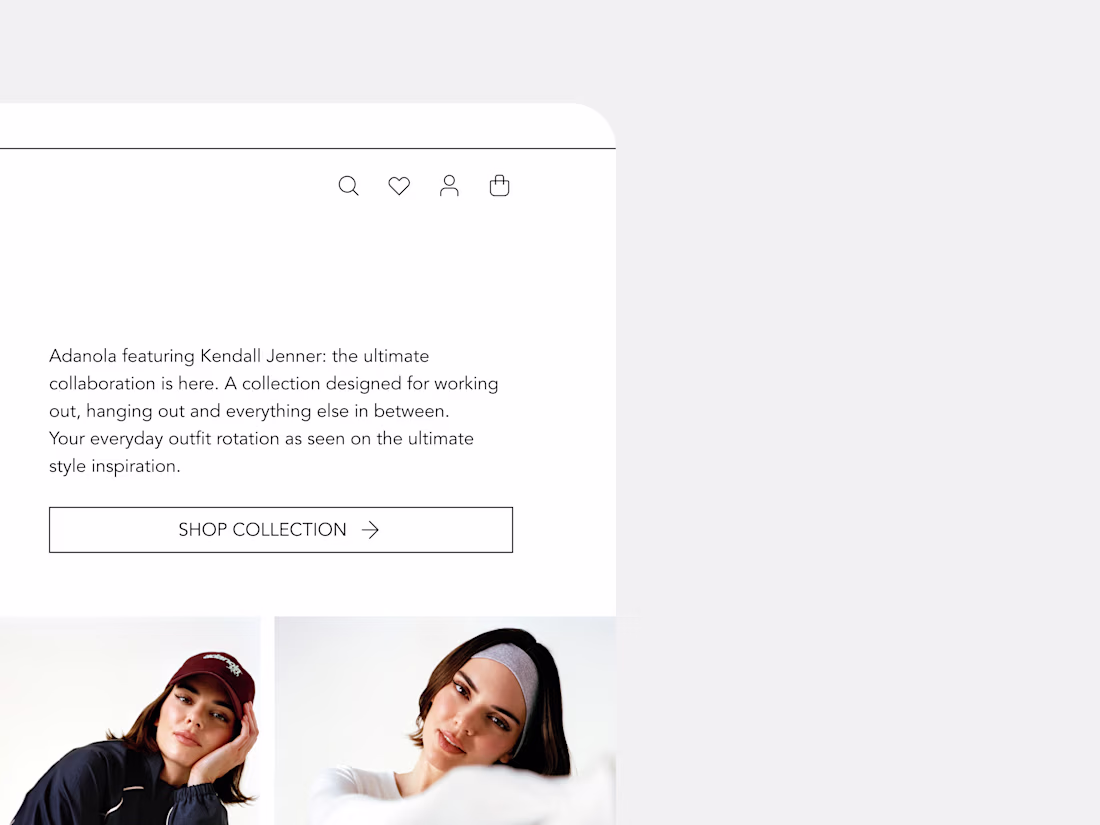Click the SHOP COLLECTION button
Viewport: 1100px width, 825px height.
(x=281, y=530)
